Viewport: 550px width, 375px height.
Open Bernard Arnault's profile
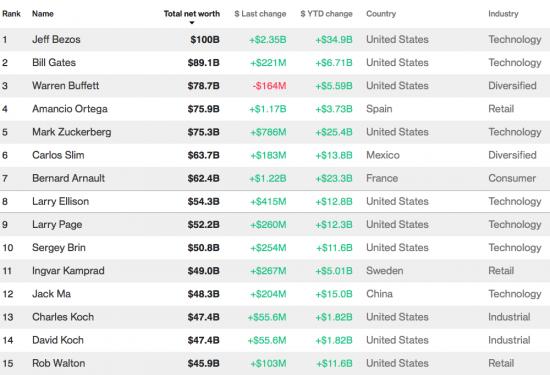coord(68,178)
